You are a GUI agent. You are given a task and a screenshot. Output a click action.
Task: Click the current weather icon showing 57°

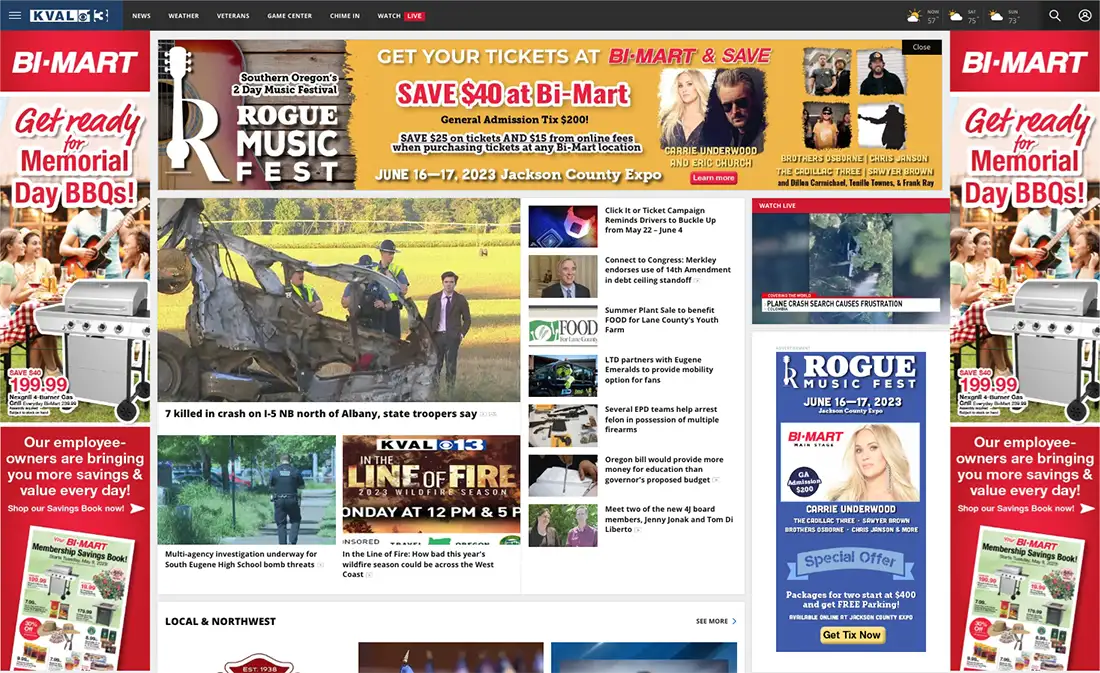pyautogui.click(x=914, y=15)
